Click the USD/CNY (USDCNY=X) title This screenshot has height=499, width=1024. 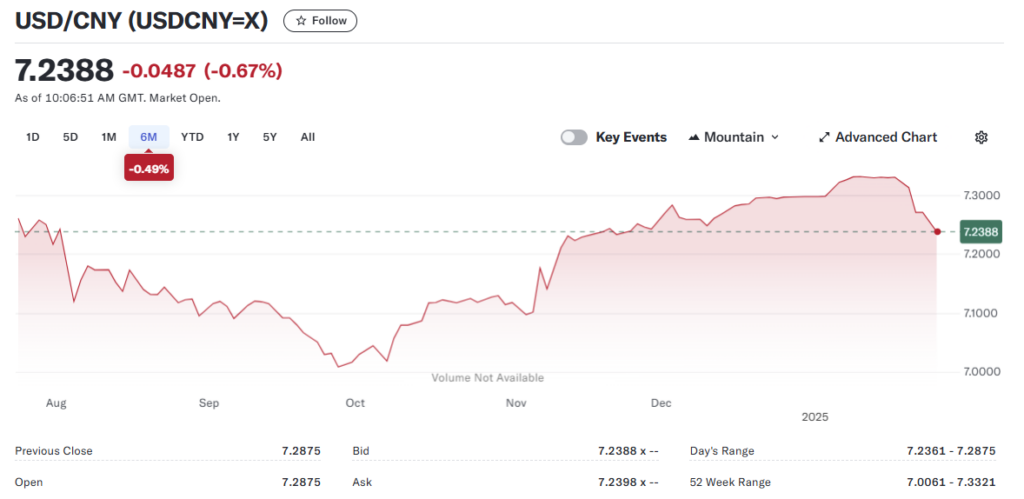(141, 21)
